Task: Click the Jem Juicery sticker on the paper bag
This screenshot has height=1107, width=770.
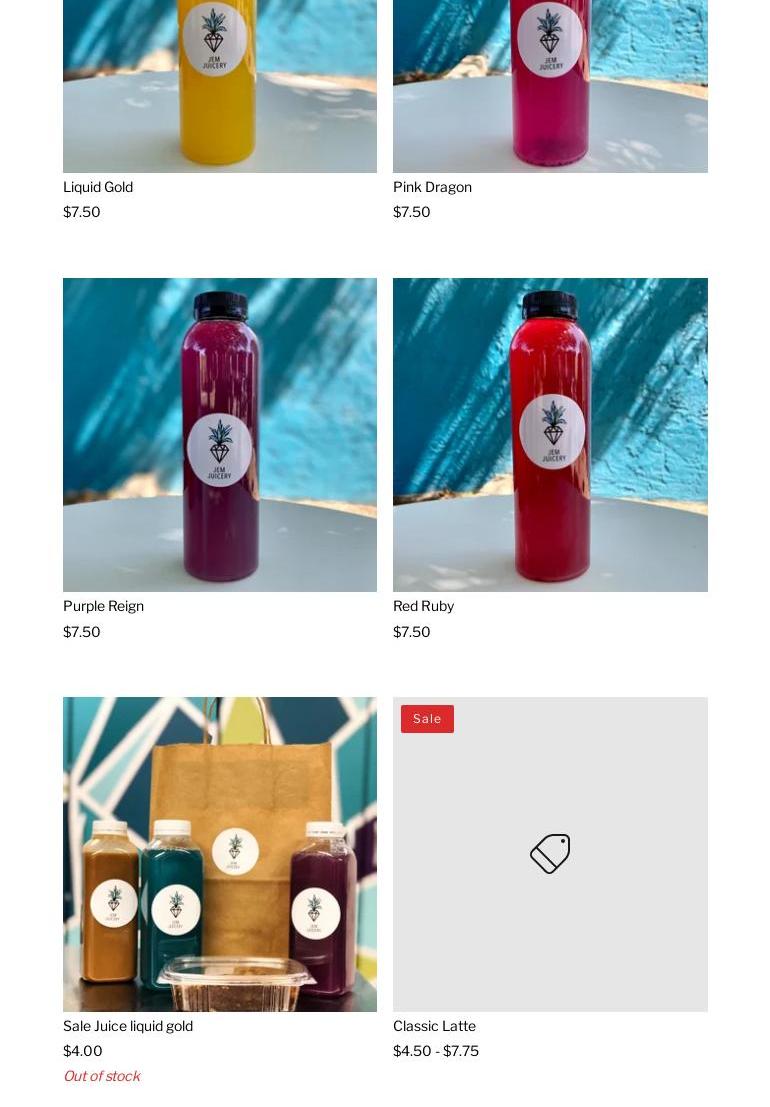Action: (x=235, y=851)
